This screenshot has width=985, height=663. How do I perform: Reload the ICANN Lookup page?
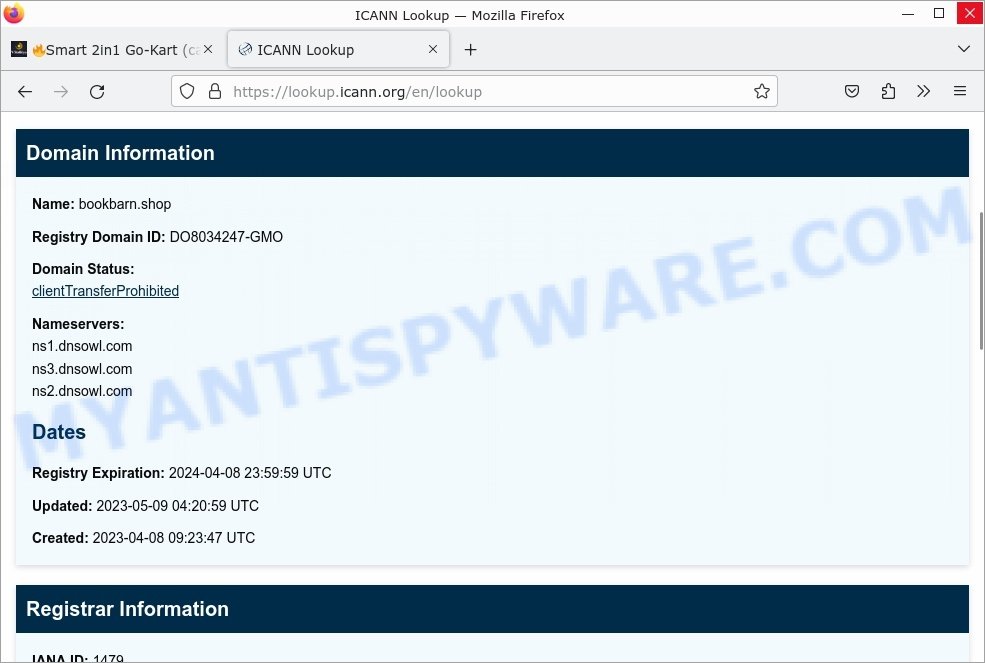tap(97, 92)
